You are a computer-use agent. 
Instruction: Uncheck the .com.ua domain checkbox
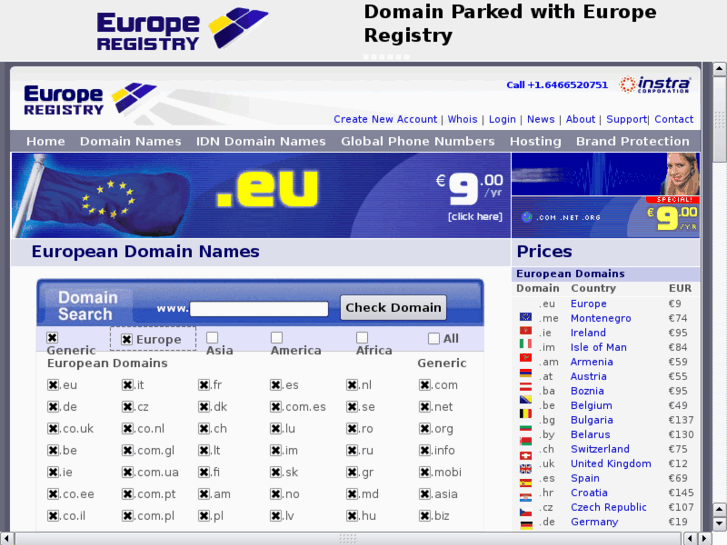pyautogui.click(x=128, y=472)
